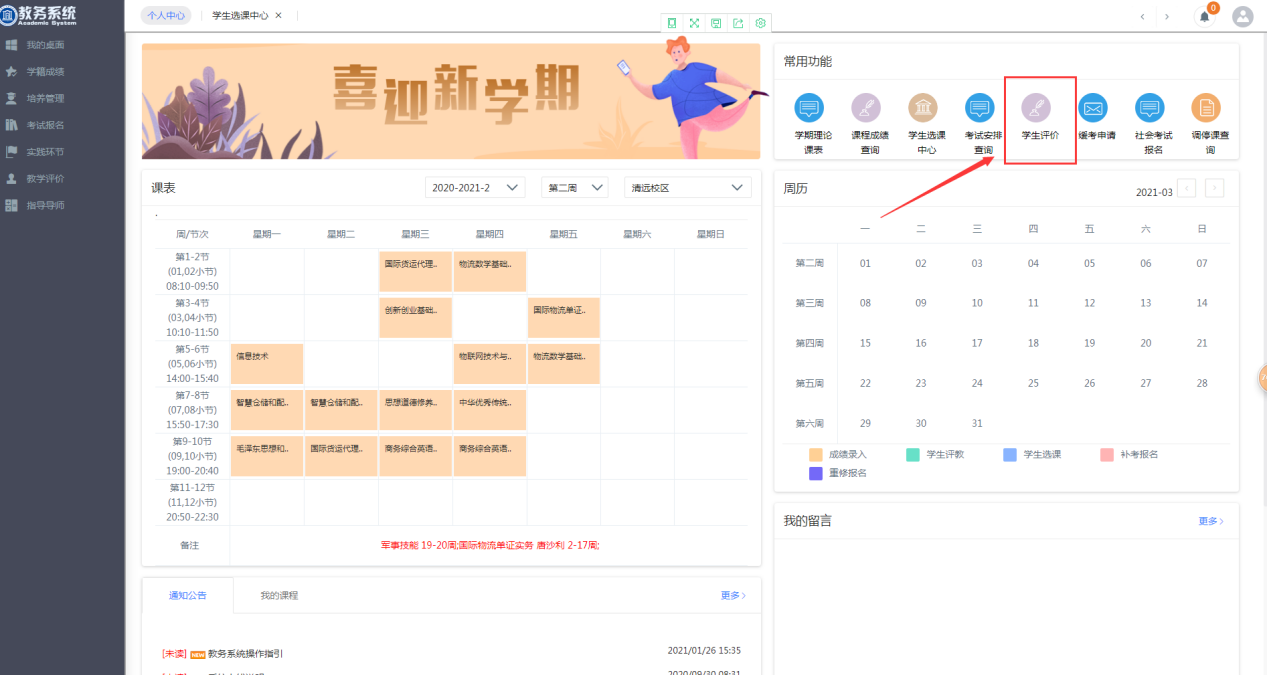Switch to the 我的课程 tab
This screenshot has width=1267, height=675.
[x=279, y=596]
